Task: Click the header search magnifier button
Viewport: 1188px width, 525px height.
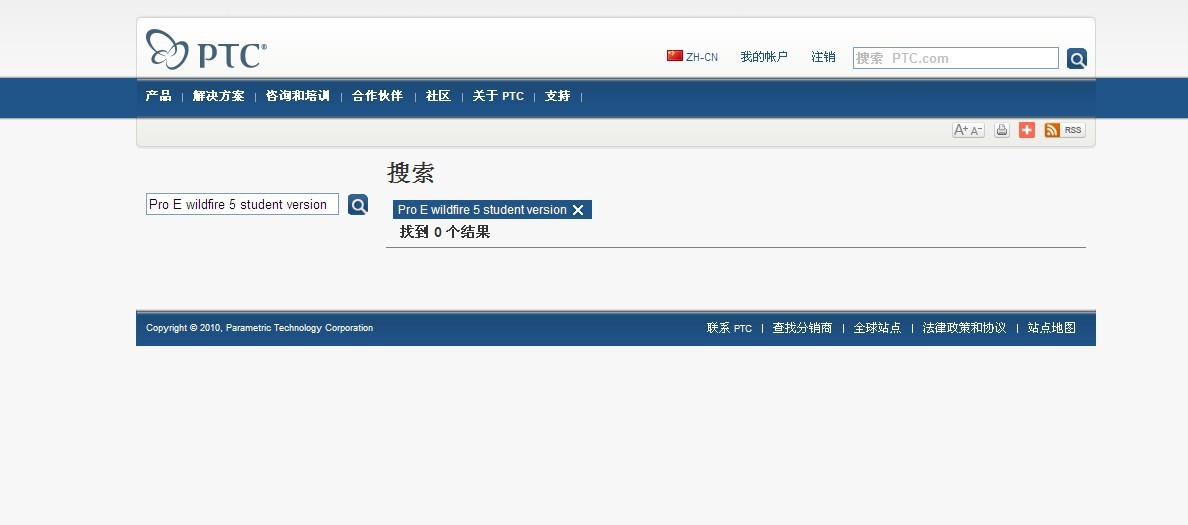Action: click(1077, 58)
